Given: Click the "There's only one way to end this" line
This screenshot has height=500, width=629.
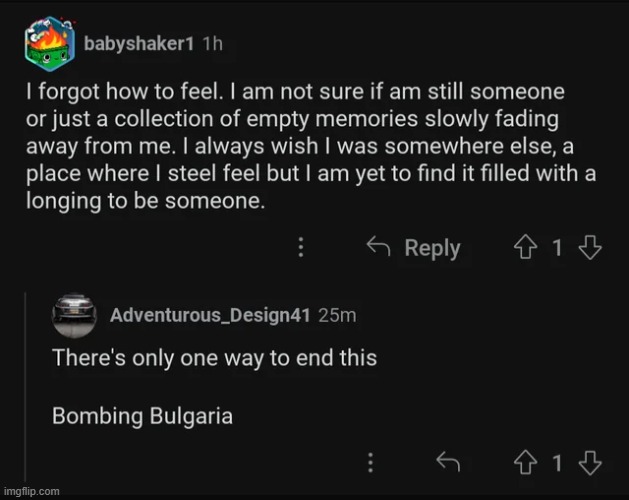Looking at the screenshot, I should (x=214, y=357).
